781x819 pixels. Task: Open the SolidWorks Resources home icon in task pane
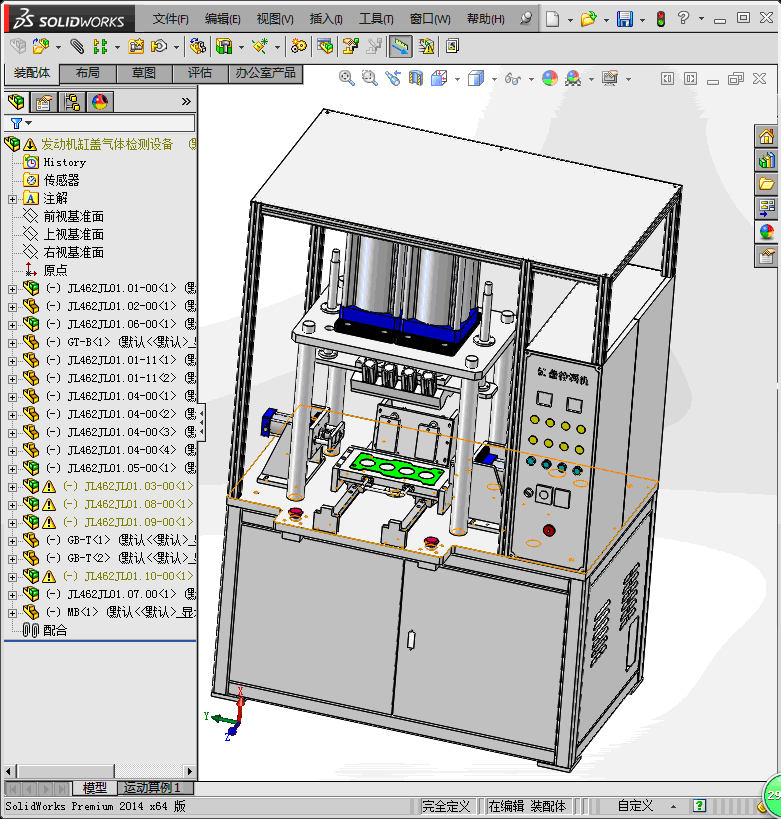(x=767, y=137)
